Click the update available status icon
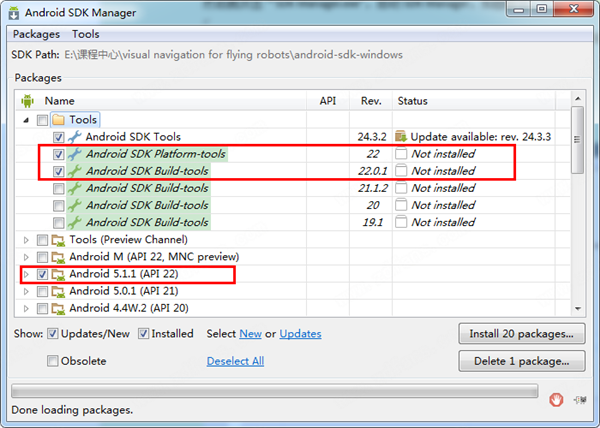Viewport: 600px width, 428px height. tap(401, 137)
